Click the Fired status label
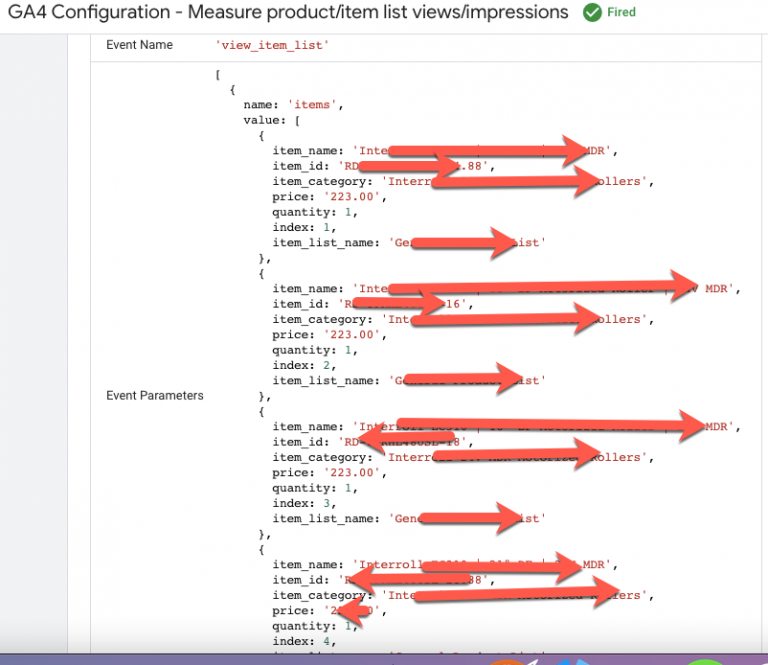The width and height of the screenshot is (768, 665). 621,13
